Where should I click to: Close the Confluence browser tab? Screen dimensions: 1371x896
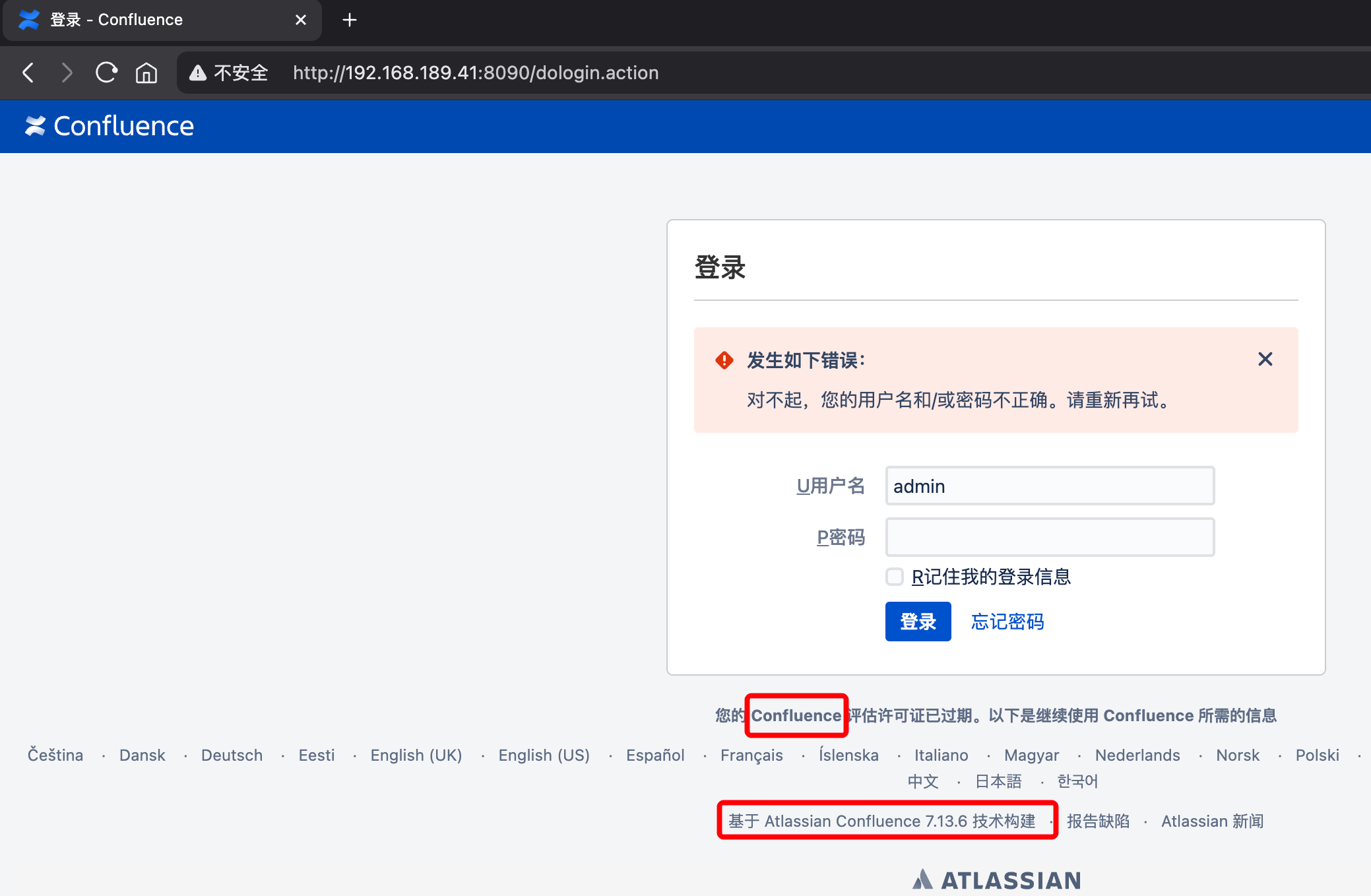pyautogui.click(x=301, y=20)
